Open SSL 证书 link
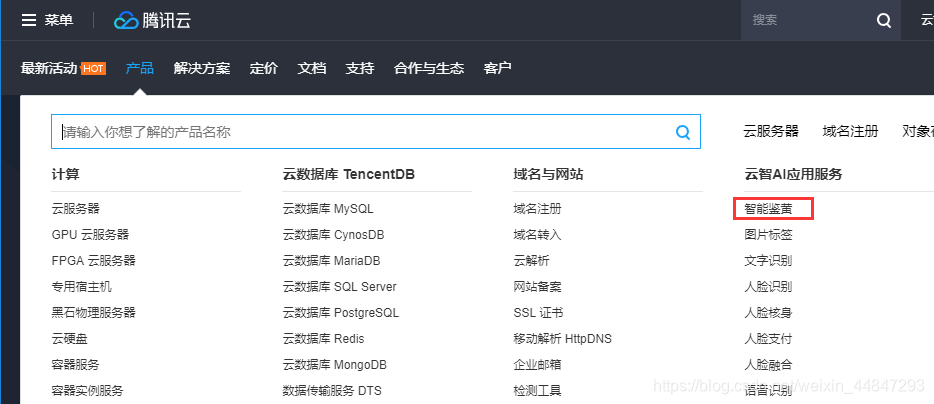This screenshot has height=404, width=934. coord(538,312)
